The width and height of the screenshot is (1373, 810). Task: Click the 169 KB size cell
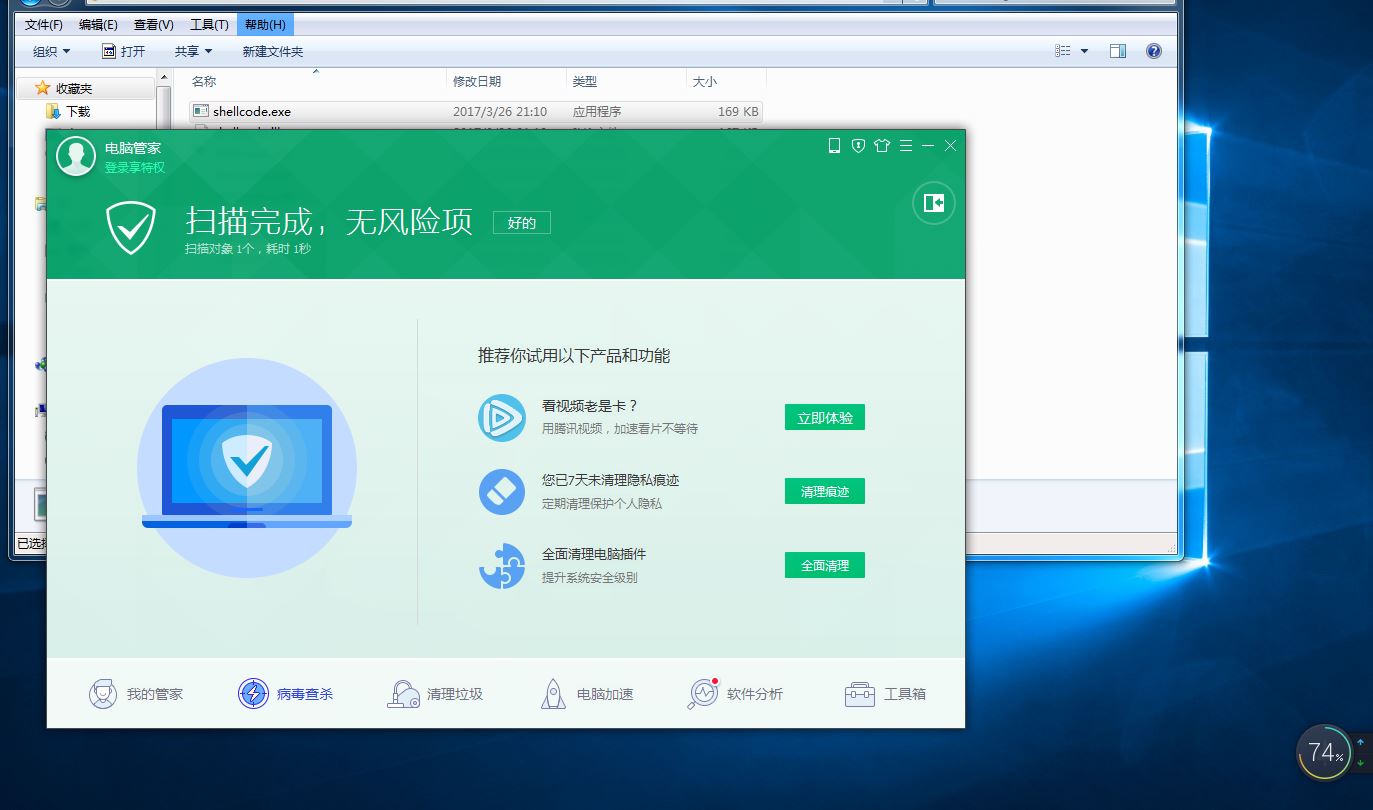738,112
